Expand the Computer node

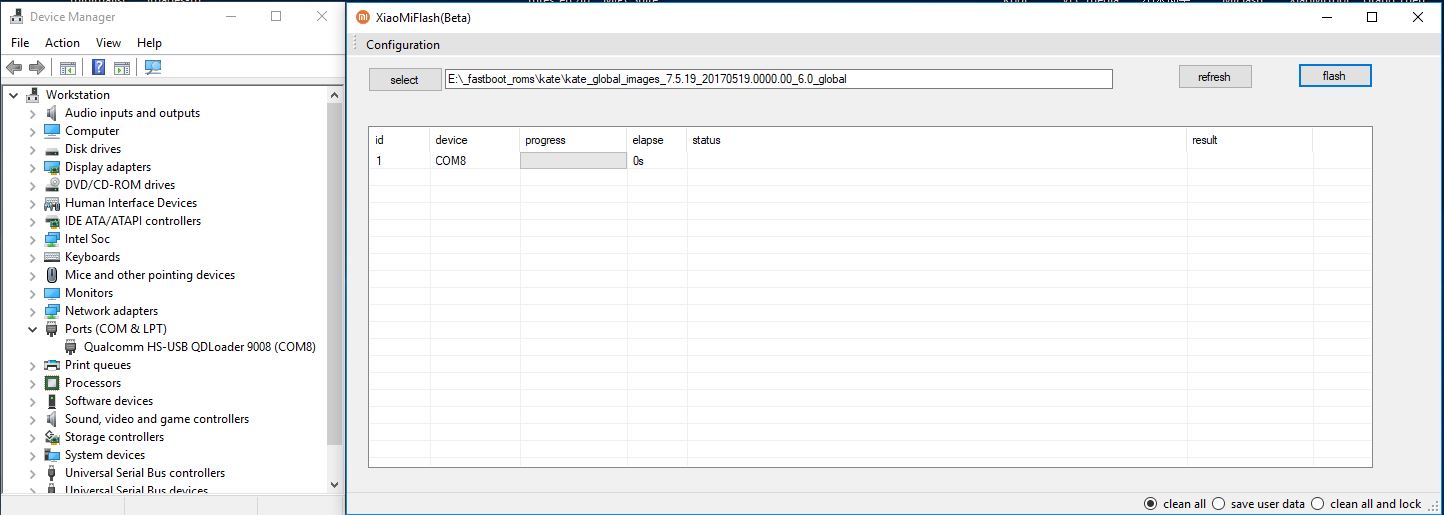[32, 131]
